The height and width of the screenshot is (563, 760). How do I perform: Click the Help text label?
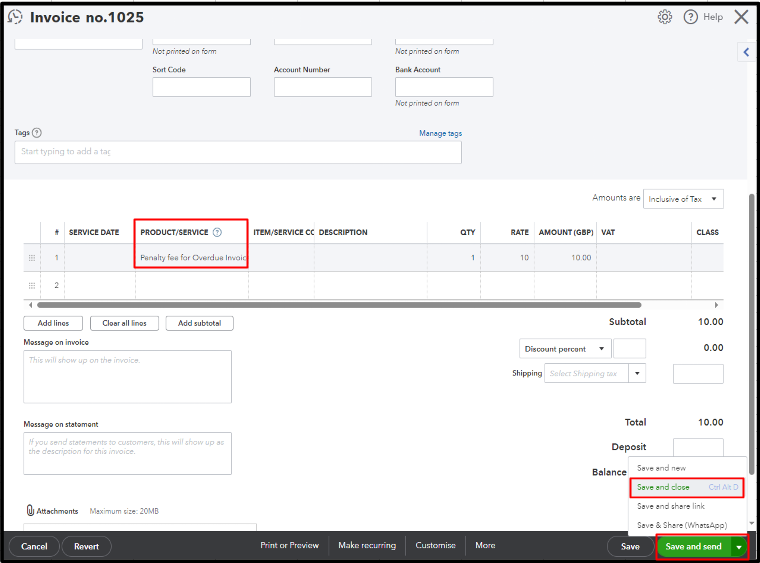tap(713, 17)
